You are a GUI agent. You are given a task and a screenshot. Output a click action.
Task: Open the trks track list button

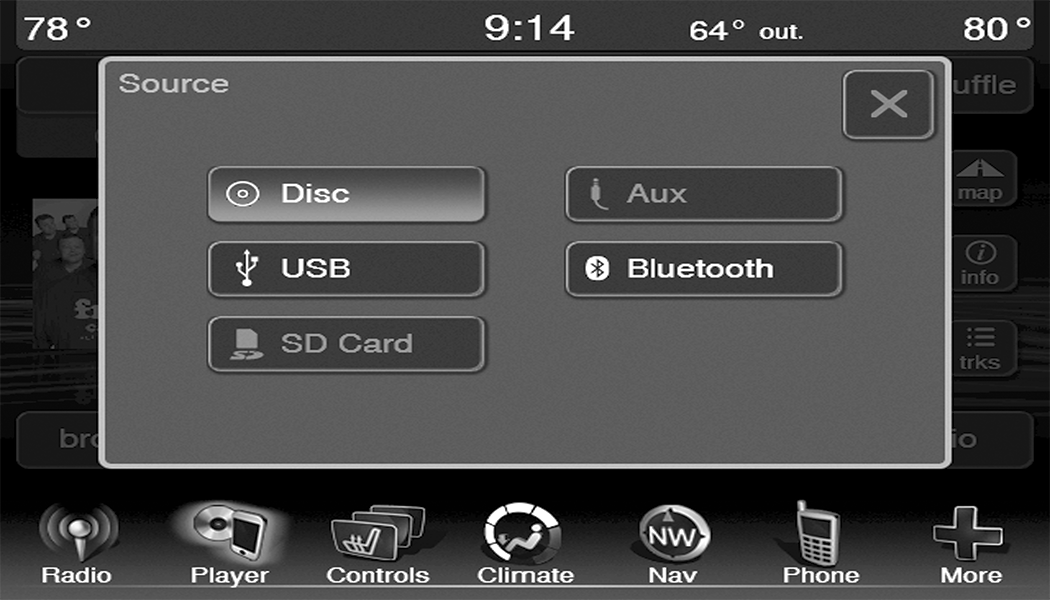(984, 348)
